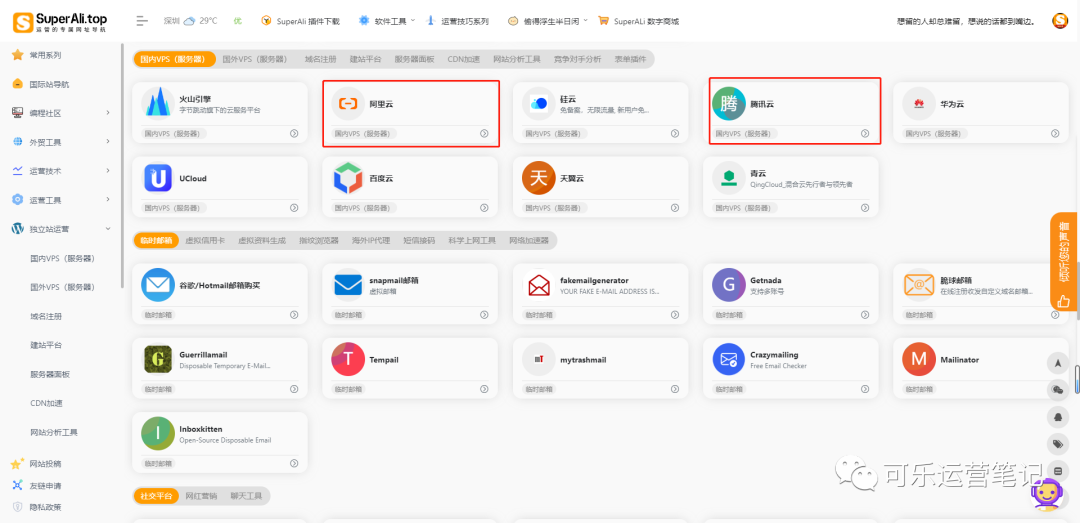Click the Mailinator M icon
The image size is (1080, 523).
coord(920,359)
